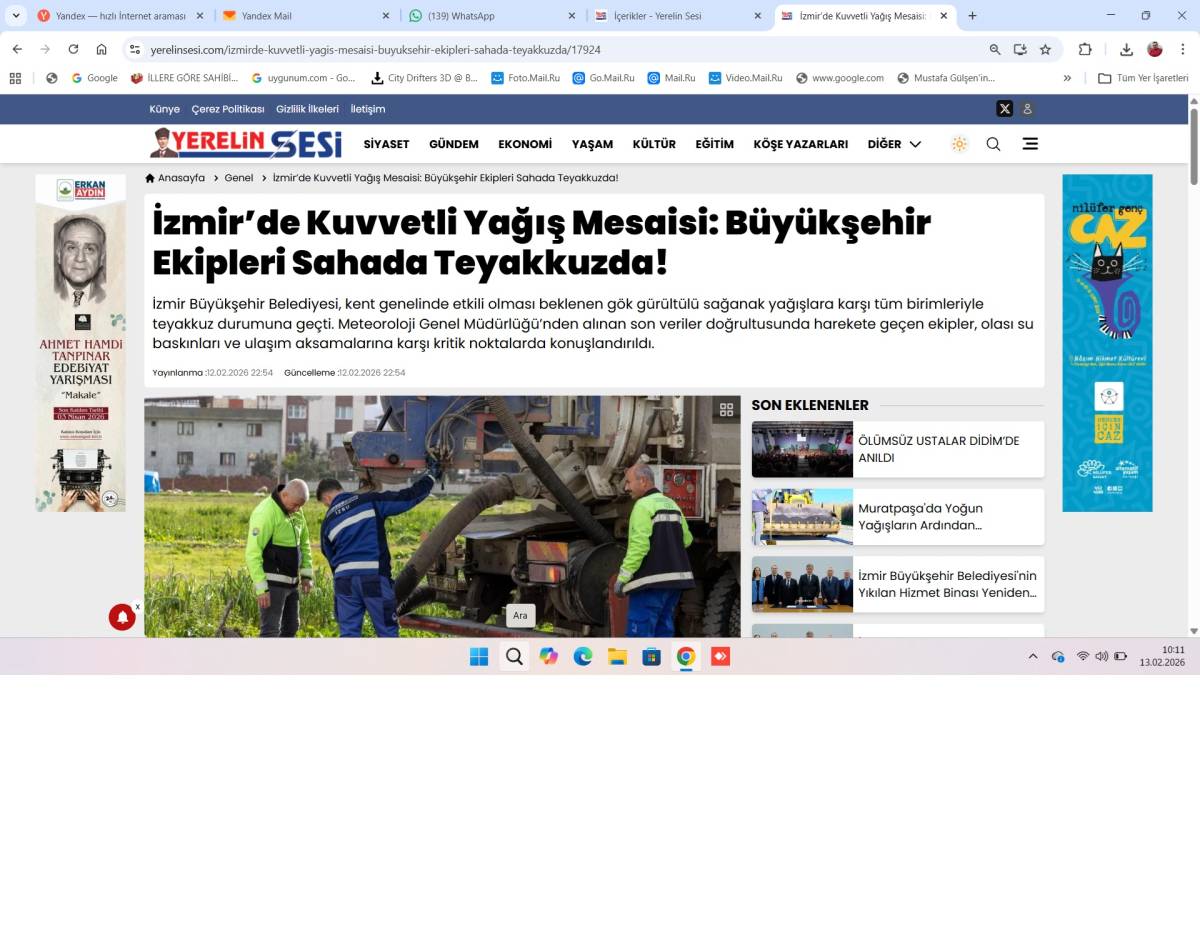Expand the hidden bookmarks overflow chevron
This screenshot has height=940, width=1200.
1067,78
